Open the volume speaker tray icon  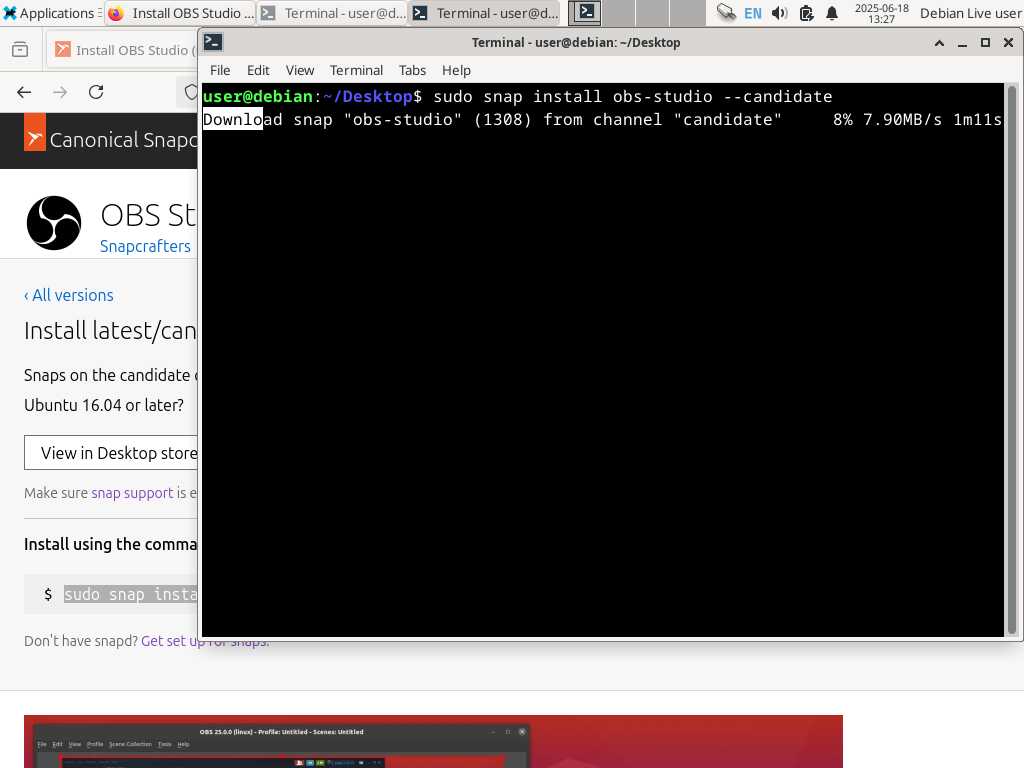point(779,13)
